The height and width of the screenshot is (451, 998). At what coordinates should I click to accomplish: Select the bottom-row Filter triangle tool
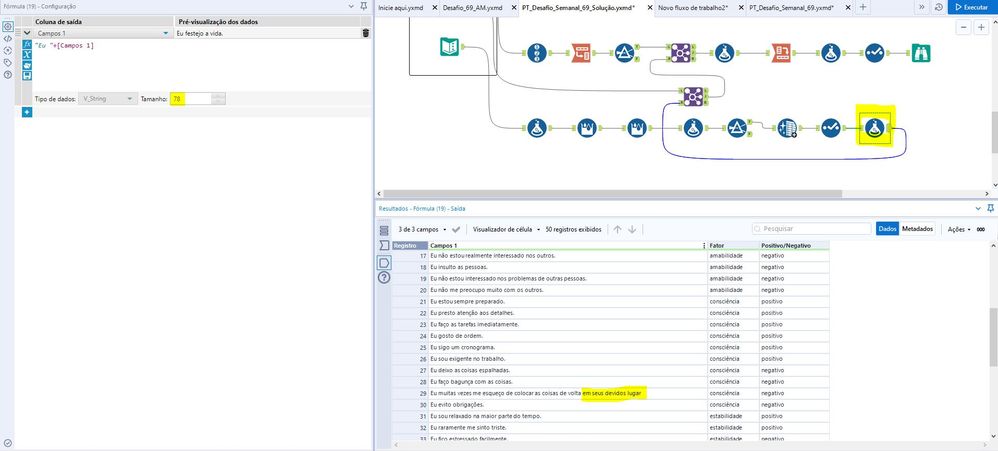click(x=737, y=128)
